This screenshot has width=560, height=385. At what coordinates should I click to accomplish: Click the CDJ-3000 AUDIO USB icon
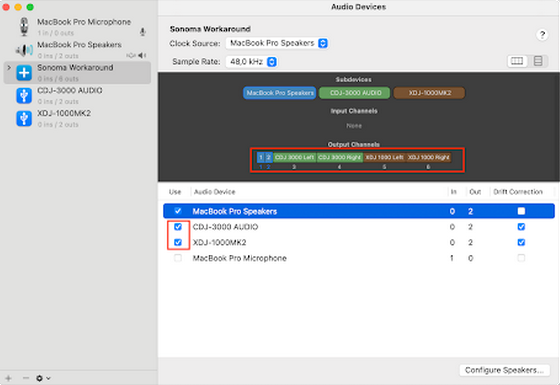pyautogui.click(x=24, y=96)
